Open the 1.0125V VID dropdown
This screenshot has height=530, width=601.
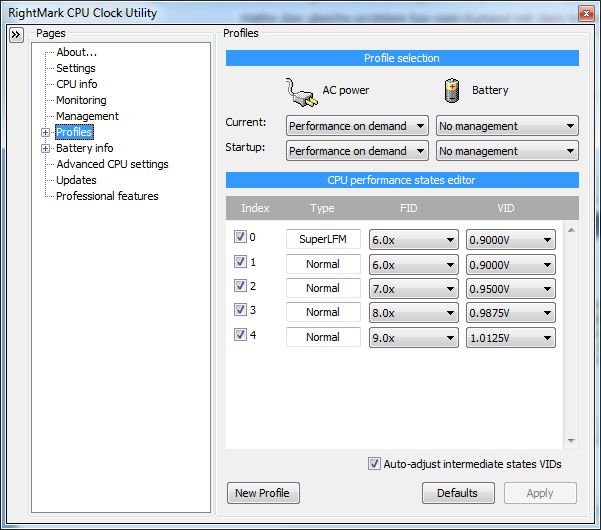(x=511, y=338)
